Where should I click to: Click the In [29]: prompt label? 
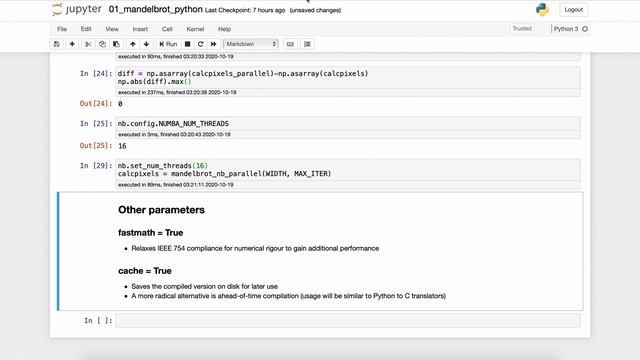[x=96, y=166]
